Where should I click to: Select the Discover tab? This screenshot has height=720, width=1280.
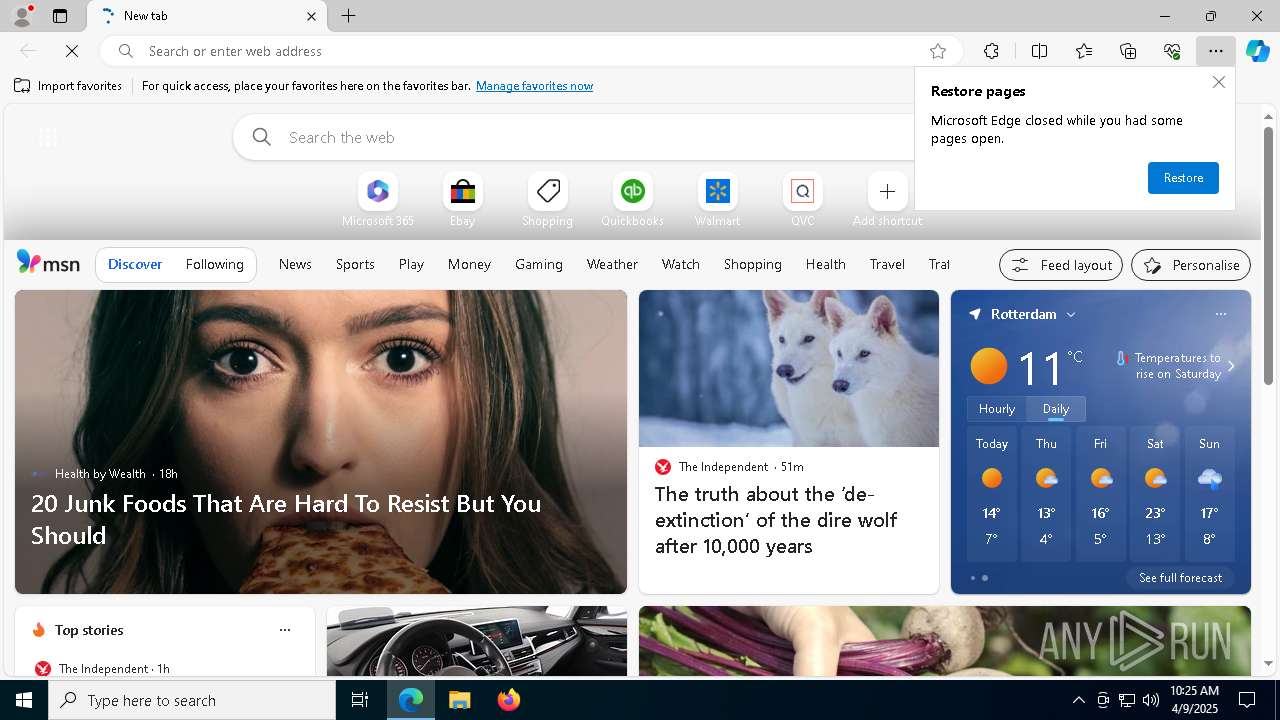(x=135, y=264)
